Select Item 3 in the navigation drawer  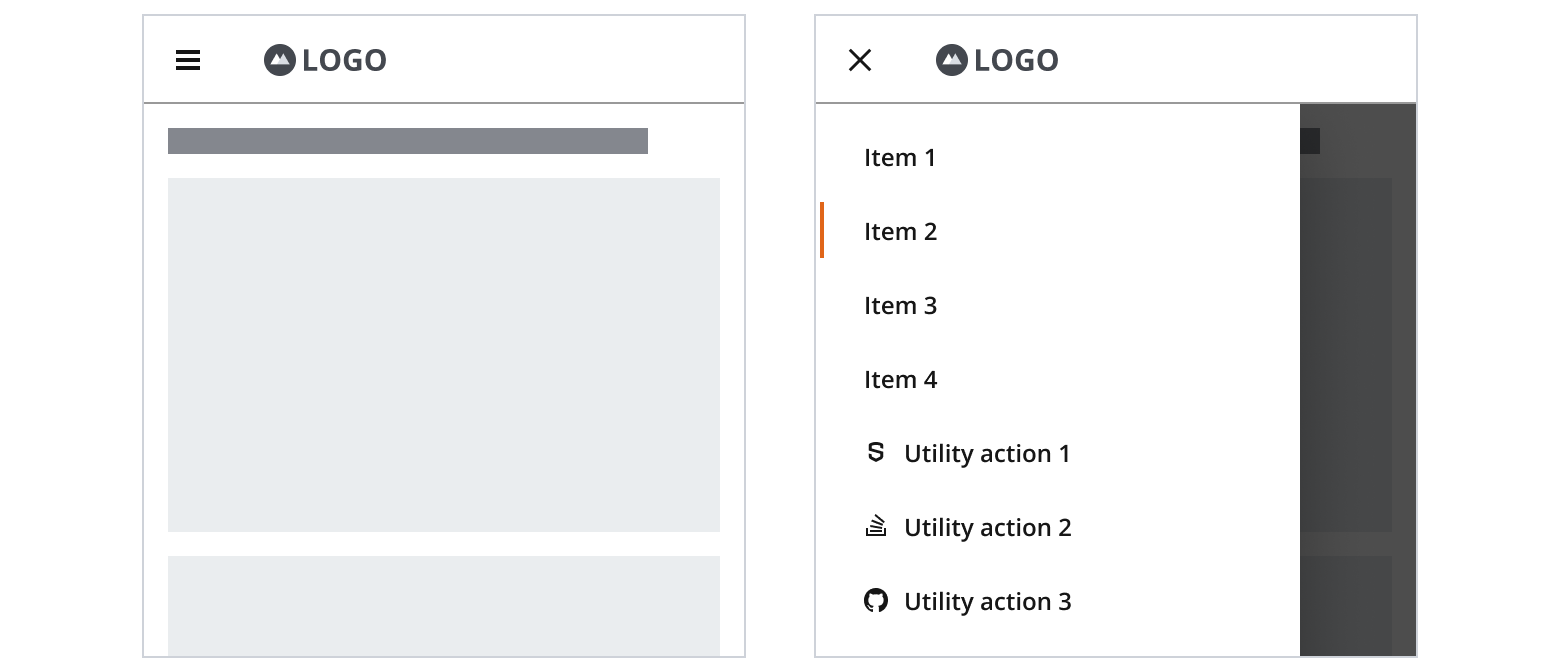click(x=900, y=305)
